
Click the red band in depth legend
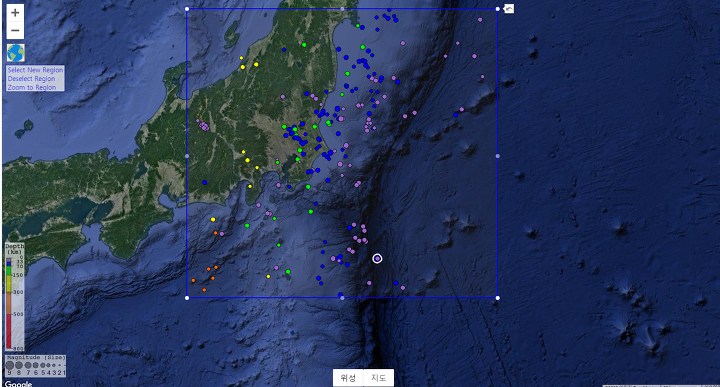click(x=9, y=331)
